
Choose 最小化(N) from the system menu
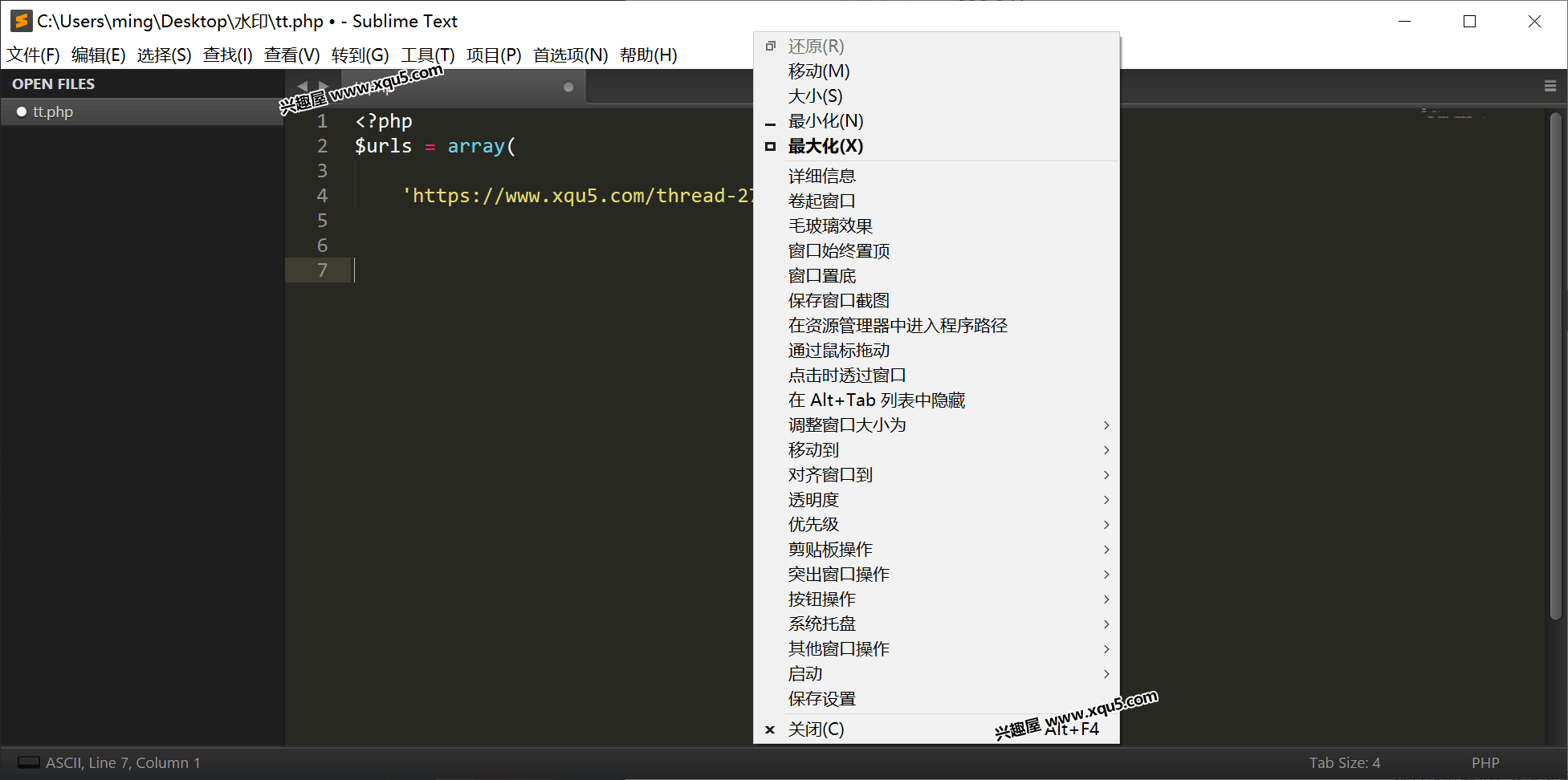(936, 121)
